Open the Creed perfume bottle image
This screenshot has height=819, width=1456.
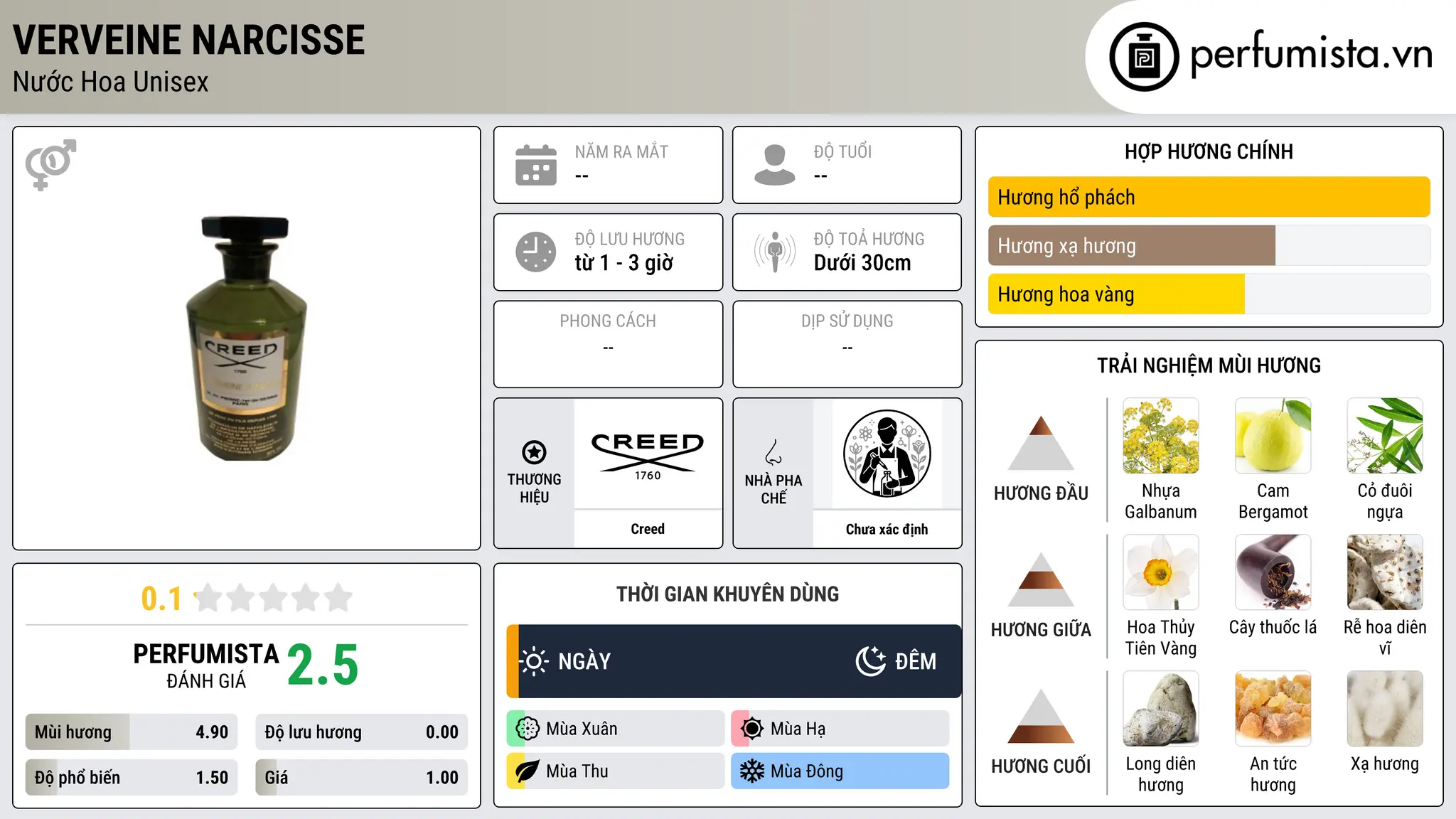click(x=247, y=338)
